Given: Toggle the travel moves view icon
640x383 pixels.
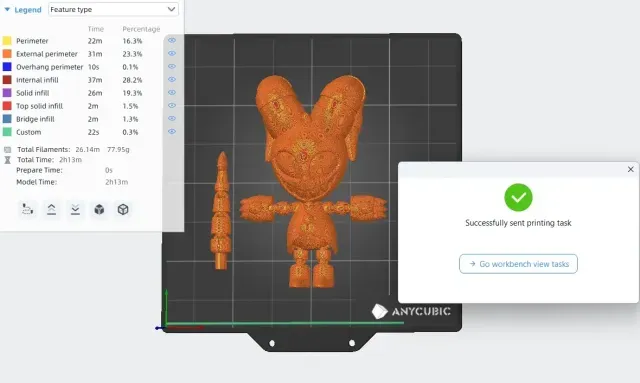Looking at the screenshot, I should pos(27,209).
